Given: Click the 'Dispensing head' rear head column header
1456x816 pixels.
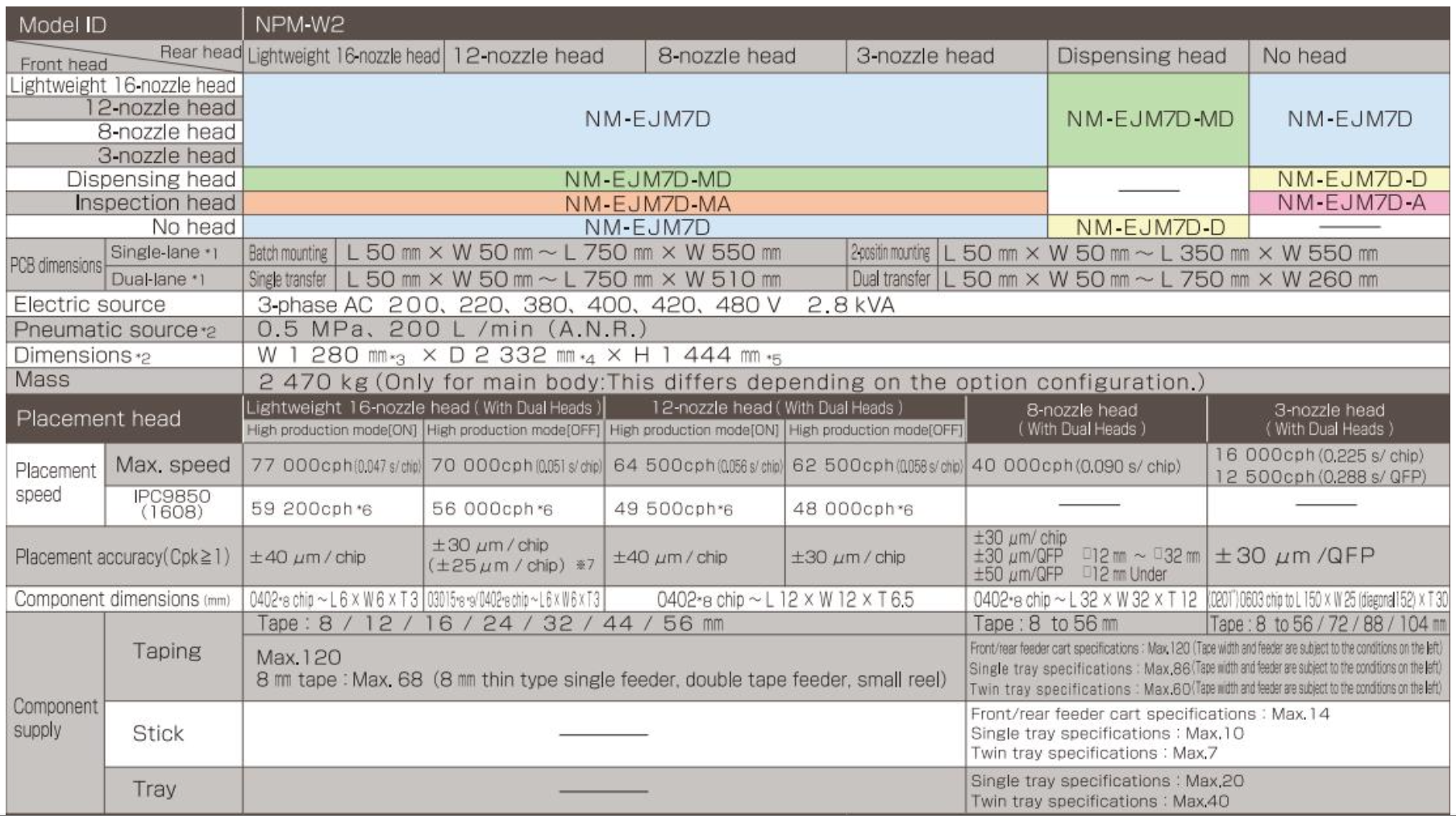Looking at the screenshot, I should (x=1148, y=56).
